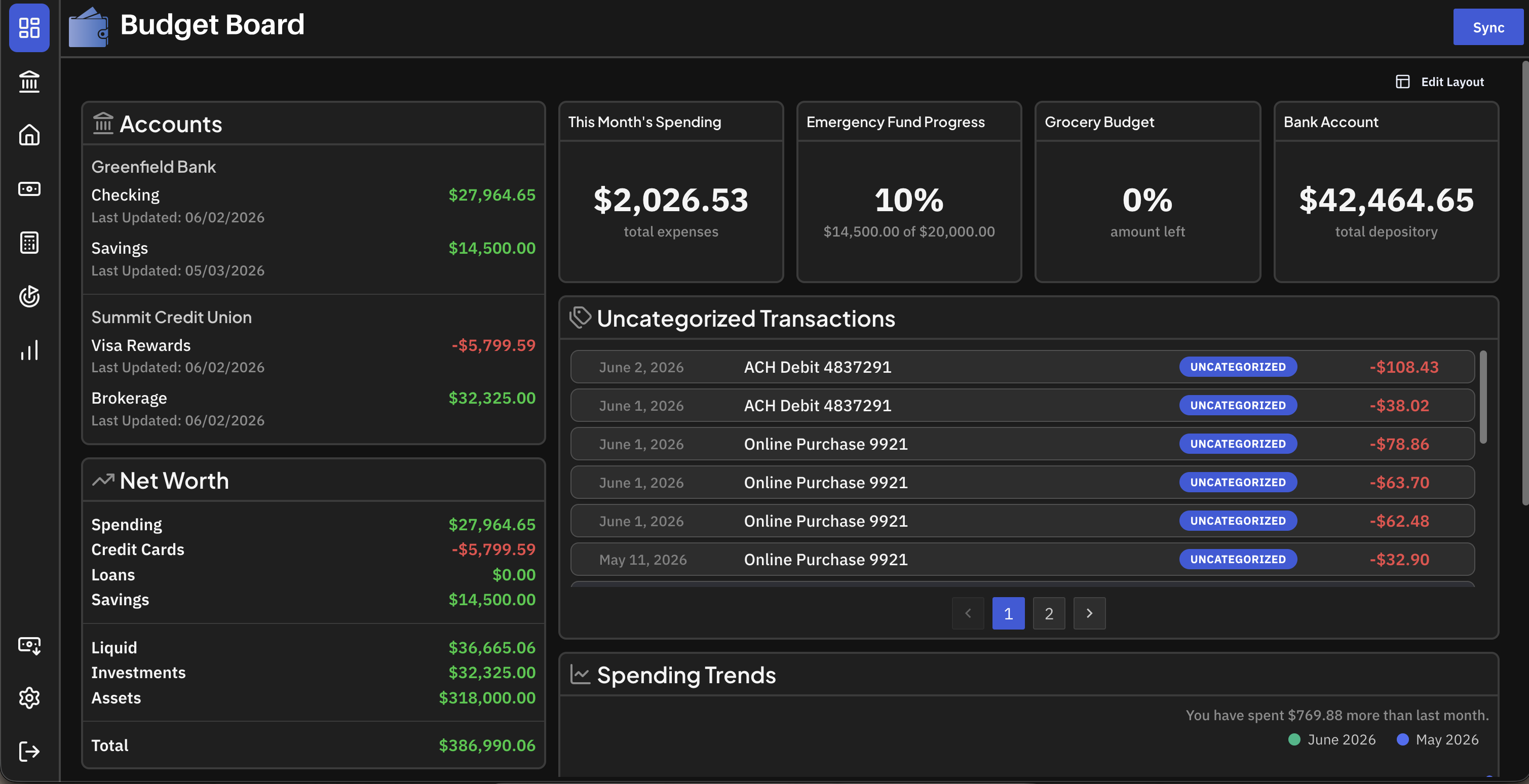Open This Month's Spending card
Viewport: 1529px width, 784px height.
coord(671,192)
